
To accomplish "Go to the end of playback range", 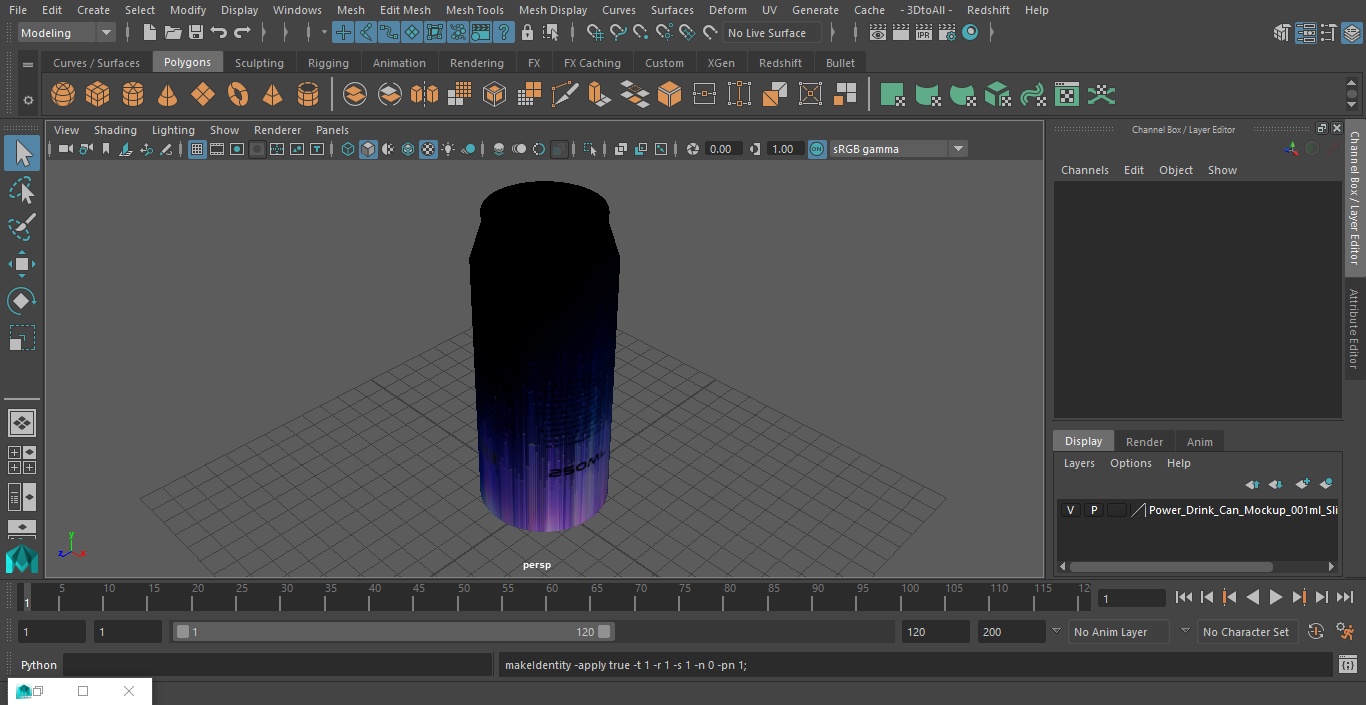I will 1345,597.
